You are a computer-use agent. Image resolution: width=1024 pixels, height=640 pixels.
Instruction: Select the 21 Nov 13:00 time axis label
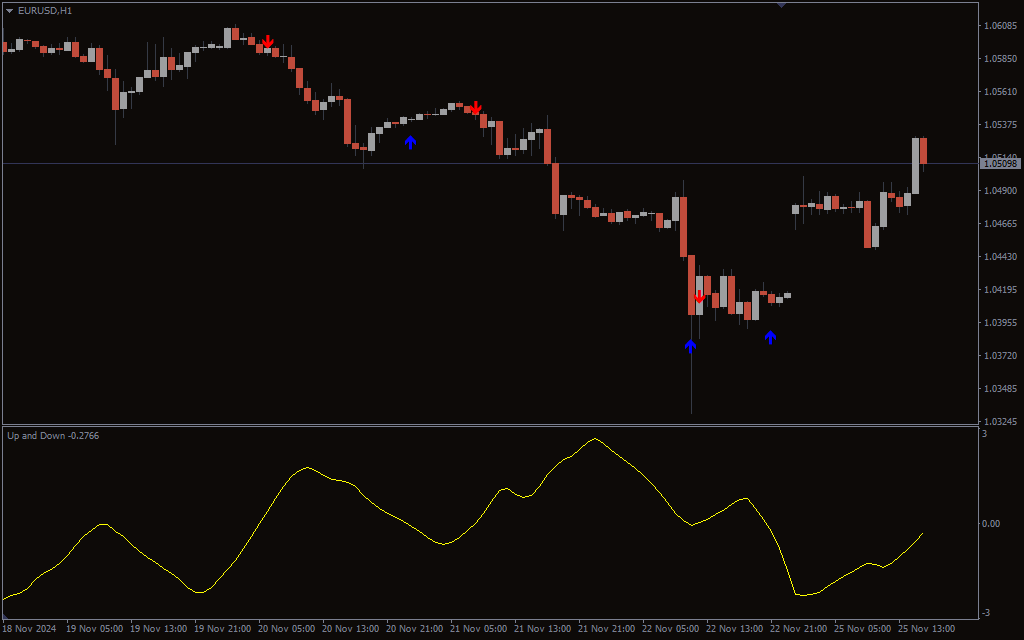point(545,629)
